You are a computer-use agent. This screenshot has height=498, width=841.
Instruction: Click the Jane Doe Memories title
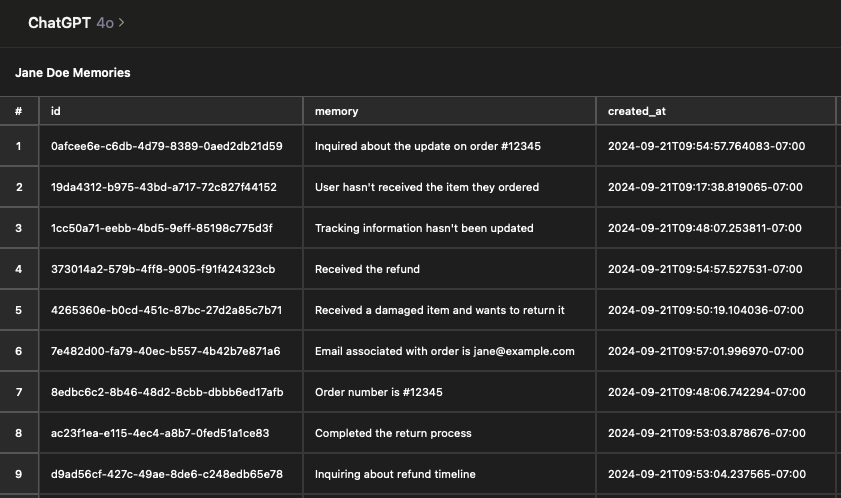click(72, 72)
